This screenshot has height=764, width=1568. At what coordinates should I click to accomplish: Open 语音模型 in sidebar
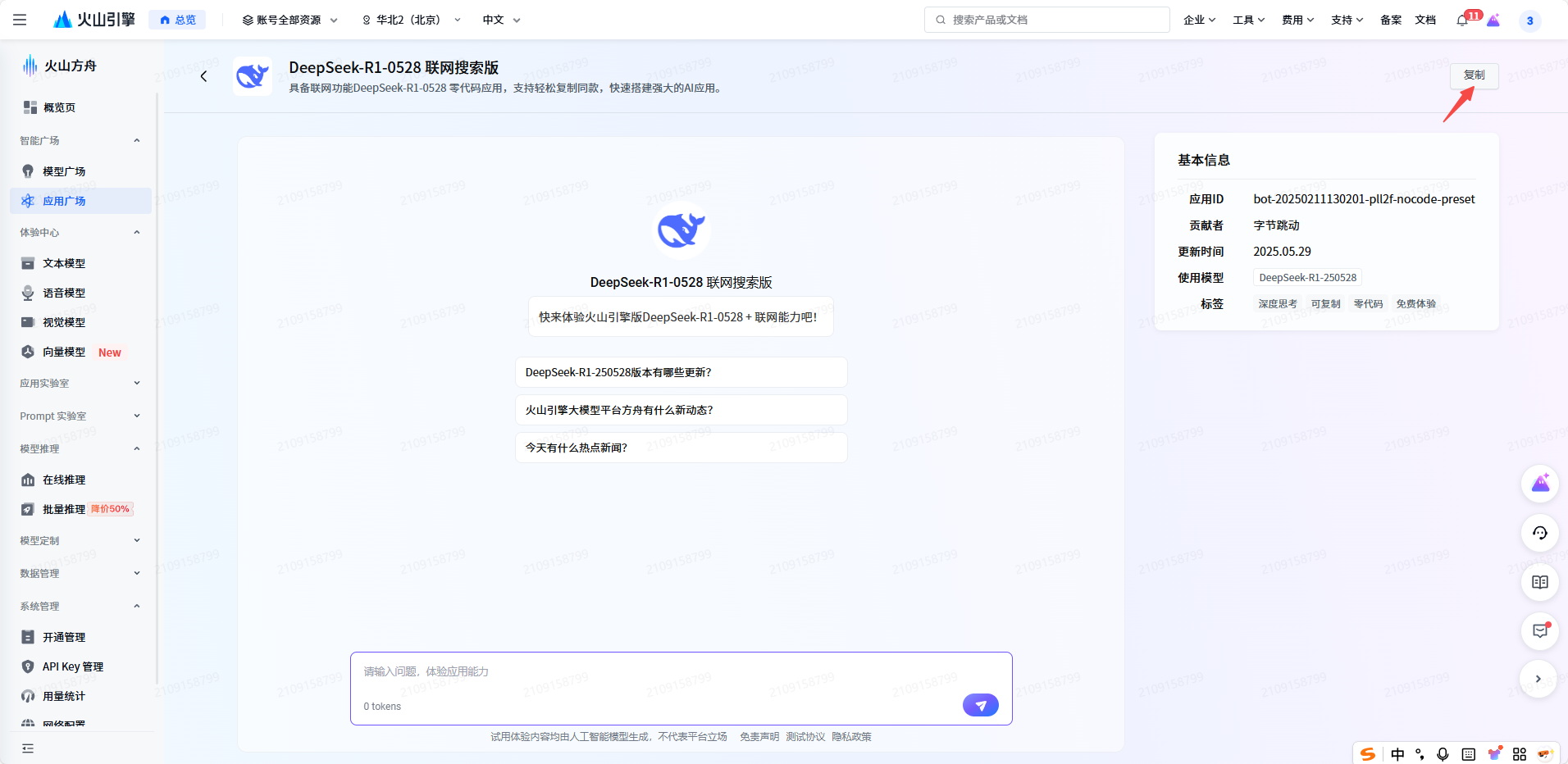(80, 293)
